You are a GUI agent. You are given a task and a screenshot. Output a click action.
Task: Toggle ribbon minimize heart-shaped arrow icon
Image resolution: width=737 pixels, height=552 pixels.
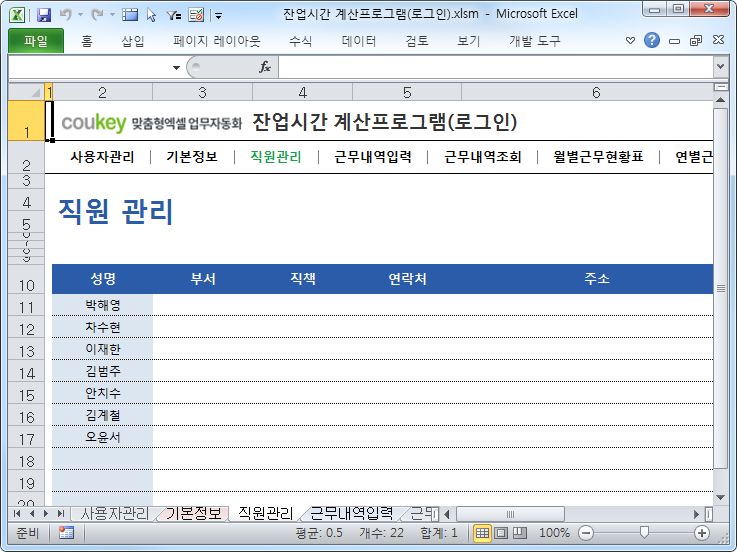pos(630,40)
